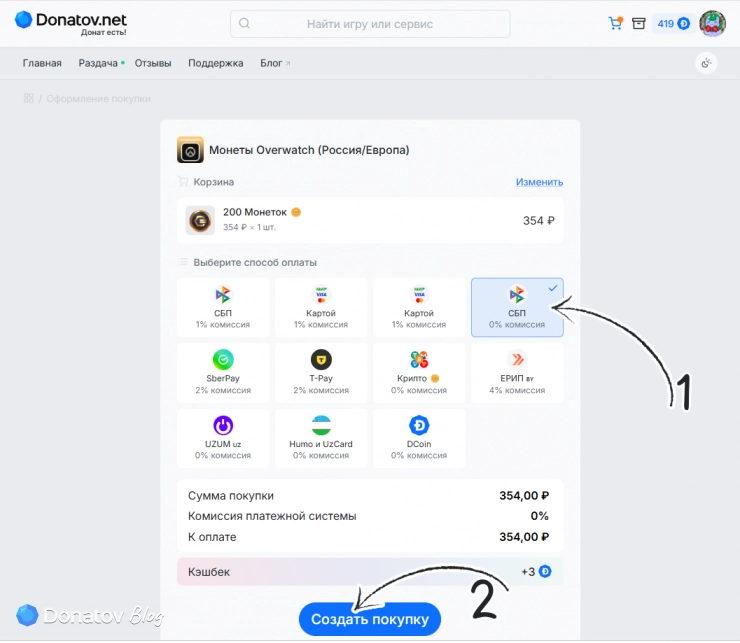Select СБП with 1% commission
740x643 pixels.
223,307
